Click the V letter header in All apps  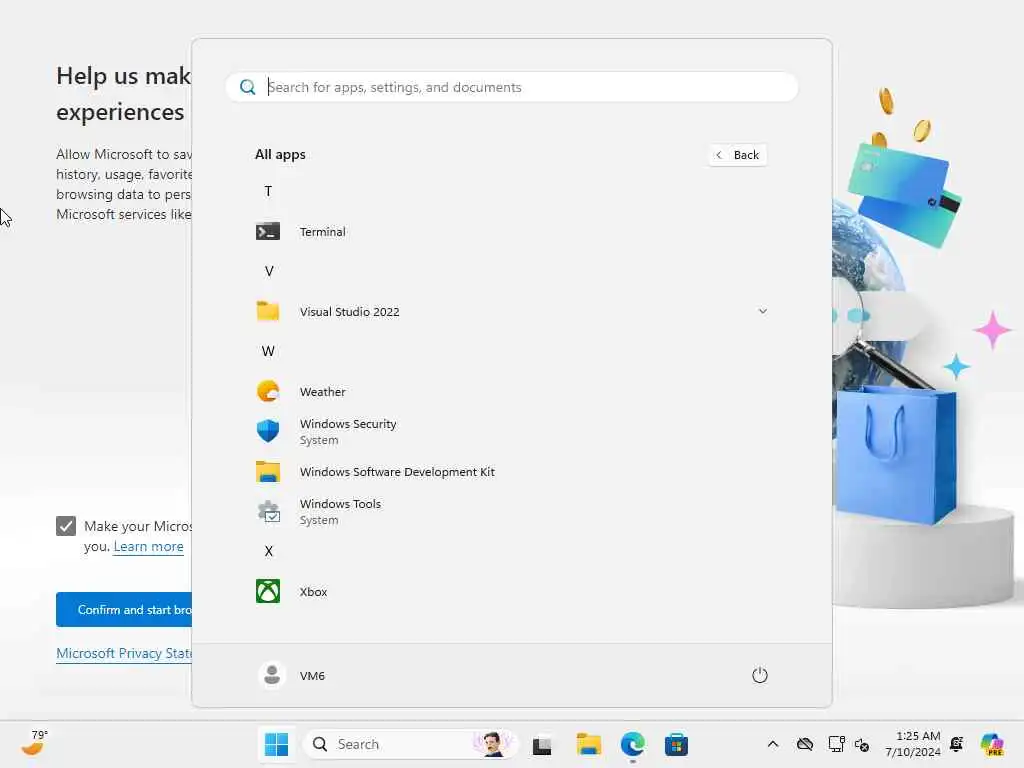click(x=268, y=271)
